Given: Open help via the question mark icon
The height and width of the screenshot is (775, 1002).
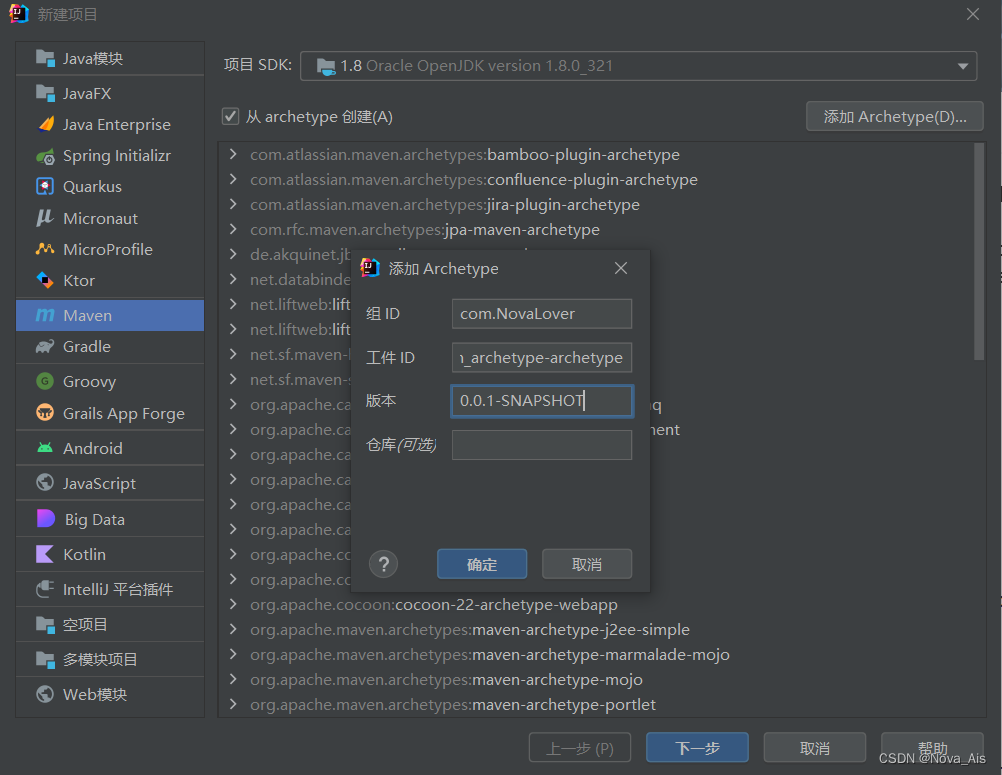Looking at the screenshot, I should pyautogui.click(x=383, y=564).
